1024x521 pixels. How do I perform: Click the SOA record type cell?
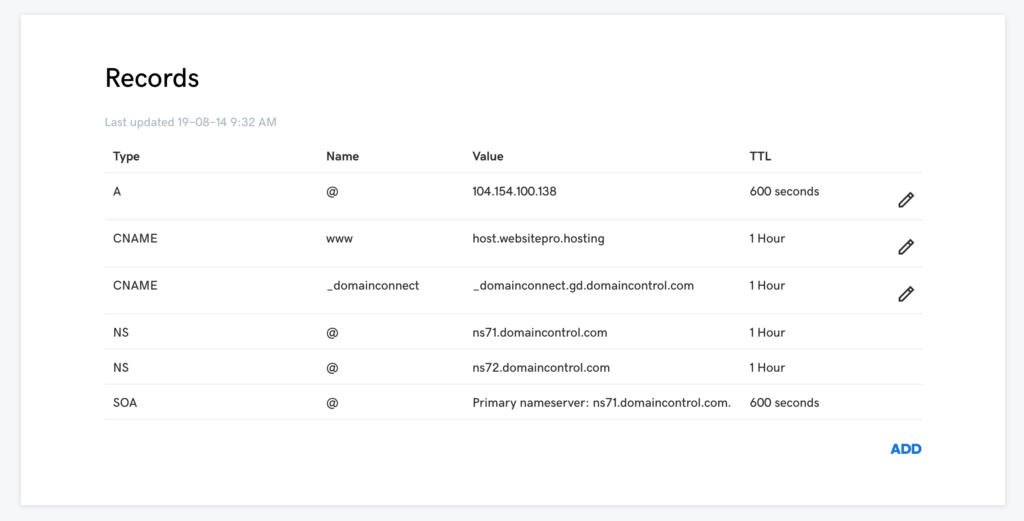(125, 403)
